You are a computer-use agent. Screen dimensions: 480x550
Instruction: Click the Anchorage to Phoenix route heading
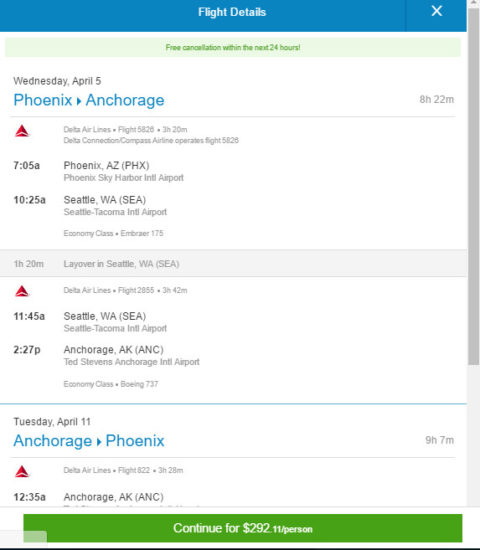89,441
